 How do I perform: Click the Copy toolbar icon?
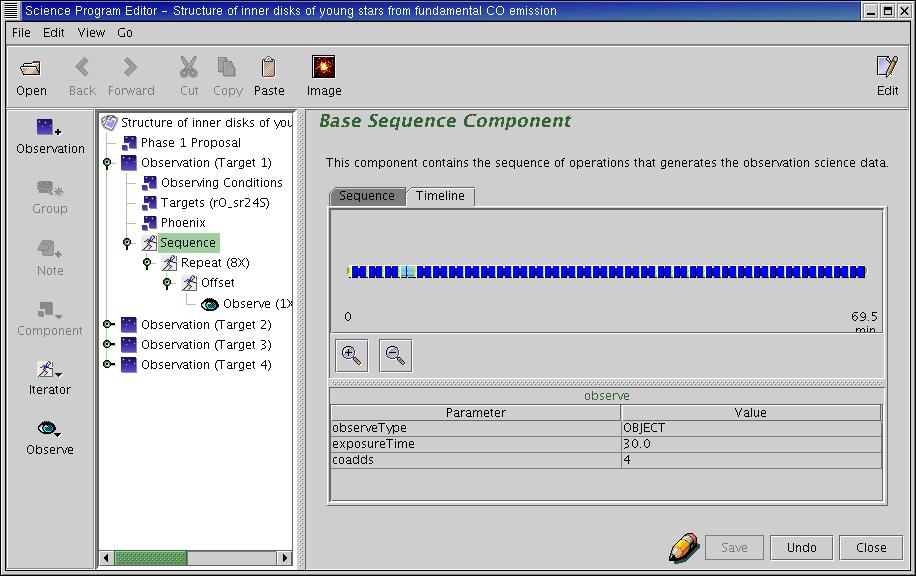point(227,67)
